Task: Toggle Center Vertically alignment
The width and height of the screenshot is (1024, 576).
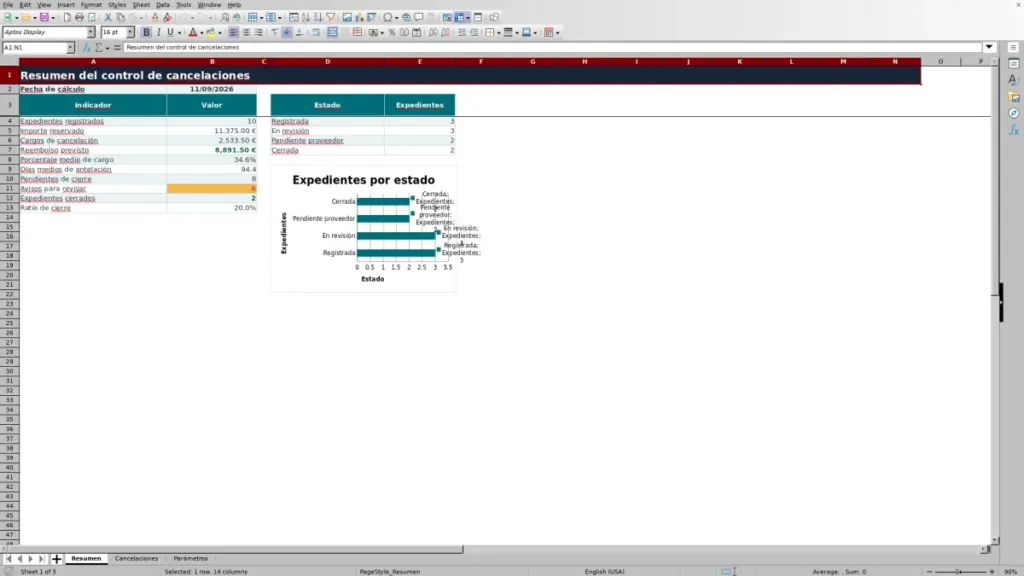Action: pos(287,33)
